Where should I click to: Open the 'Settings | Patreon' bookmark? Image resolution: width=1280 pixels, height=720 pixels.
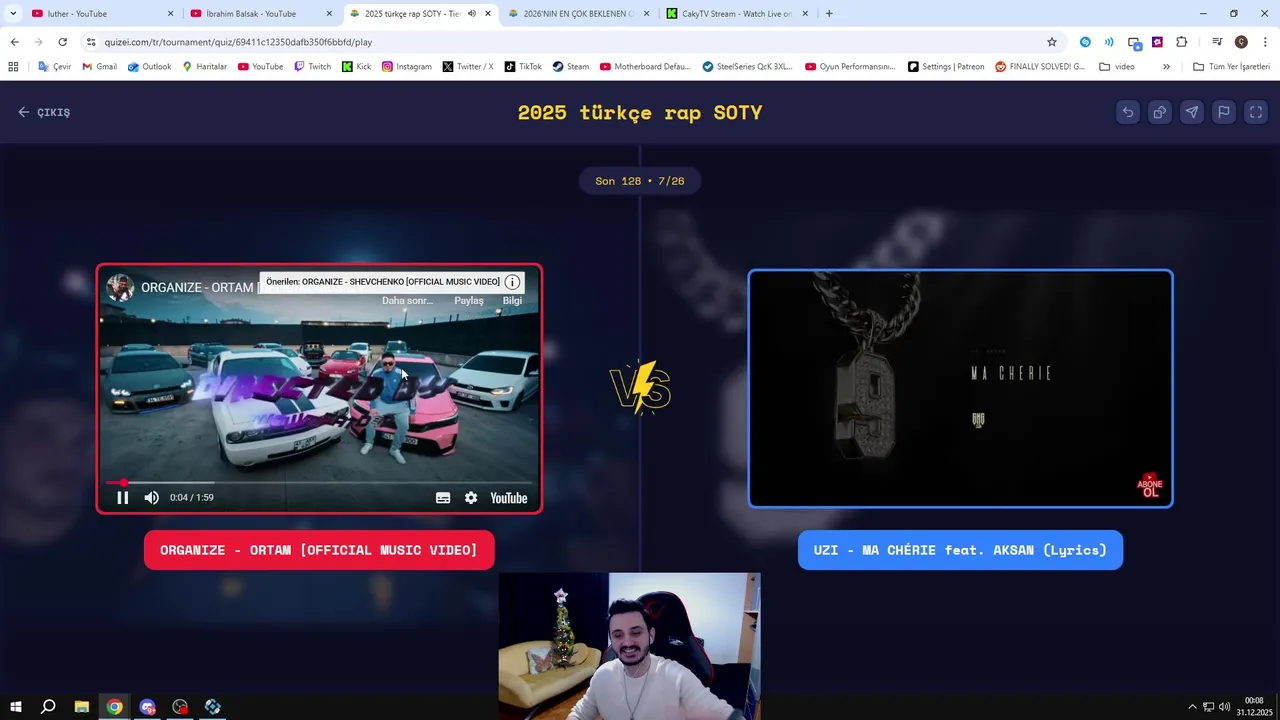click(x=946, y=67)
